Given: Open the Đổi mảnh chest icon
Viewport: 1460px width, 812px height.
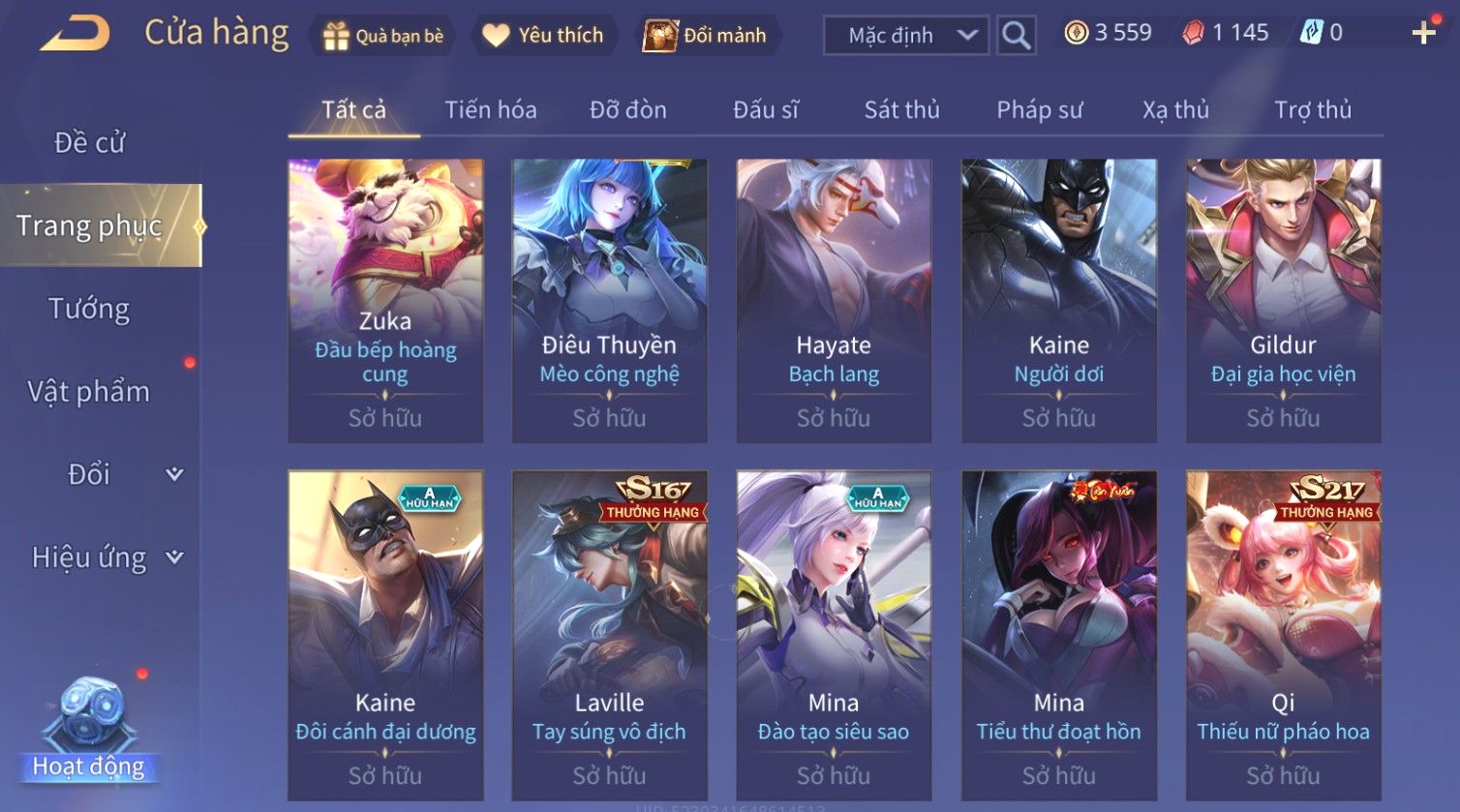Looking at the screenshot, I should pyautogui.click(x=660, y=35).
